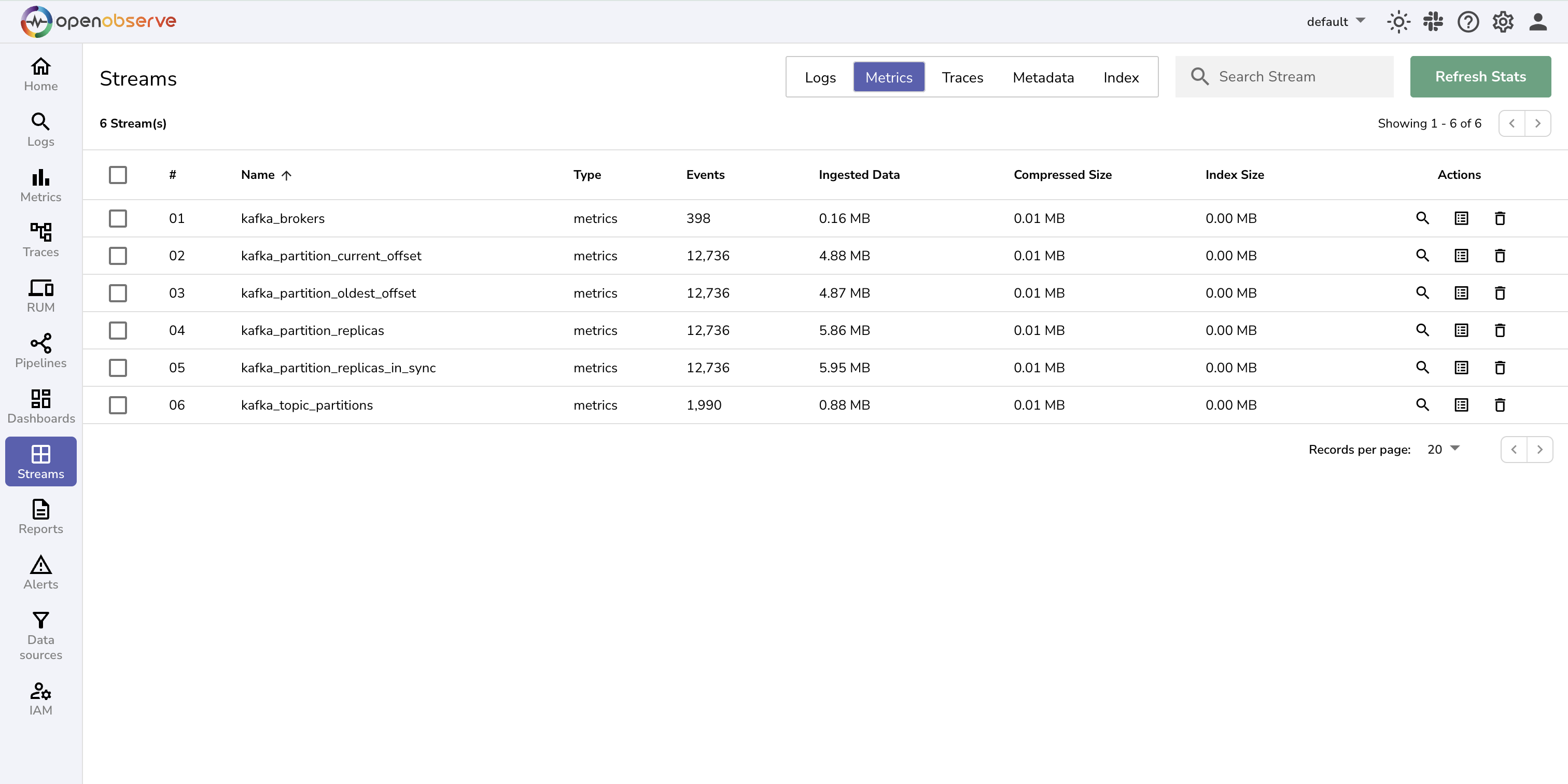Open the default organization dropdown

coord(1336,21)
